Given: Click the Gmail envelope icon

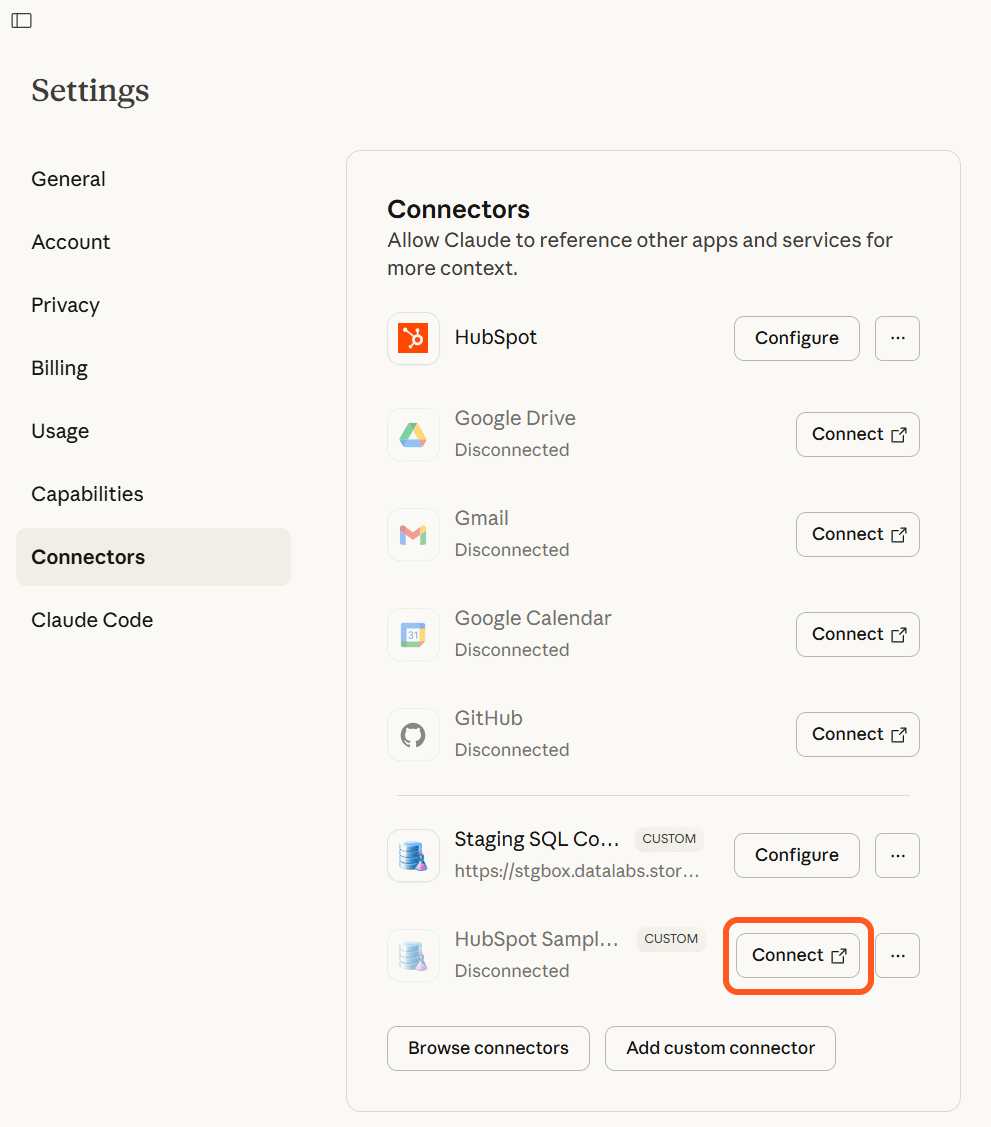Looking at the screenshot, I should coord(413,534).
